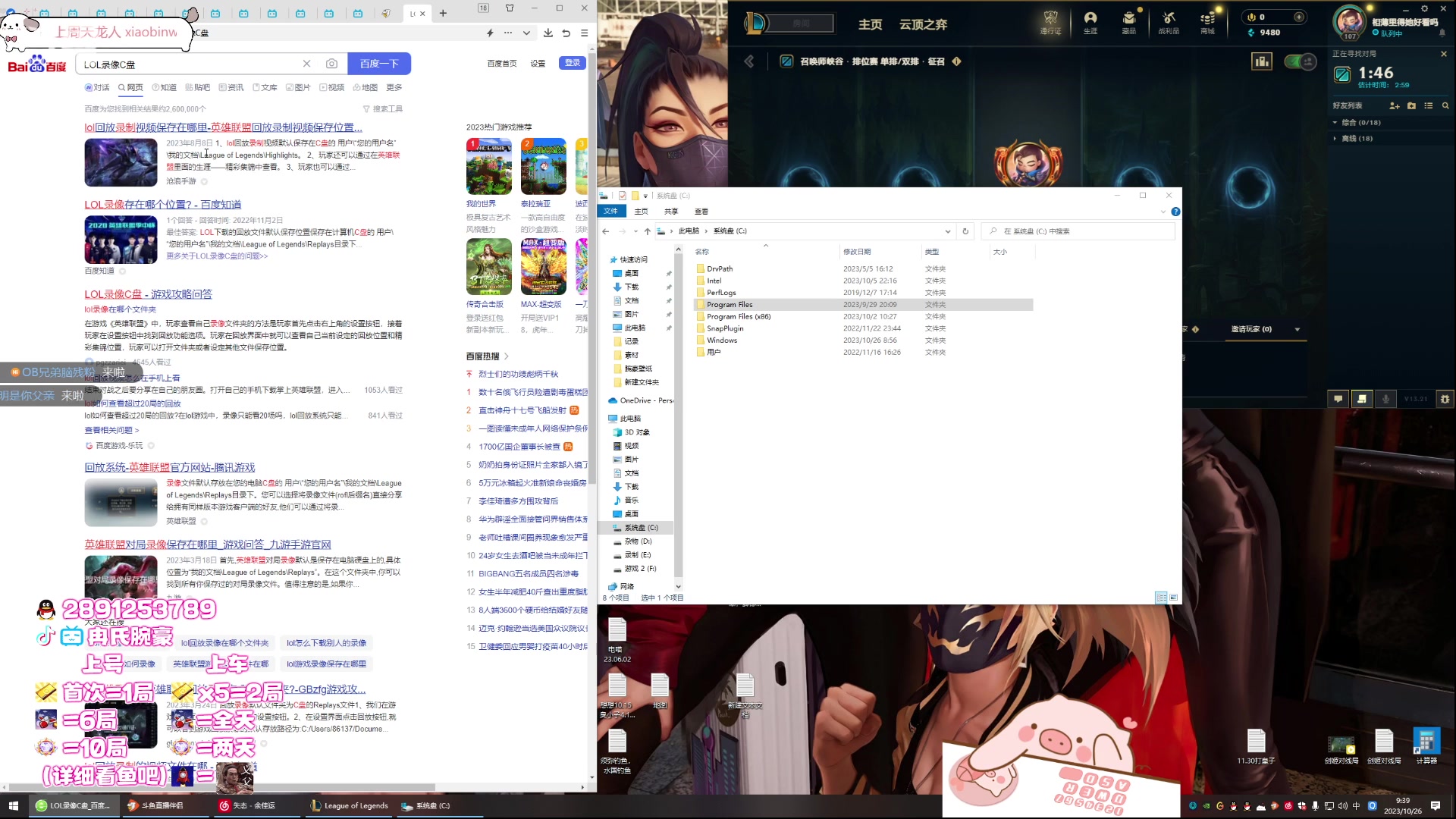This screenshot has width=1456, height=819.
Task: Open the Windows Start button
Action: pos(13,805)
